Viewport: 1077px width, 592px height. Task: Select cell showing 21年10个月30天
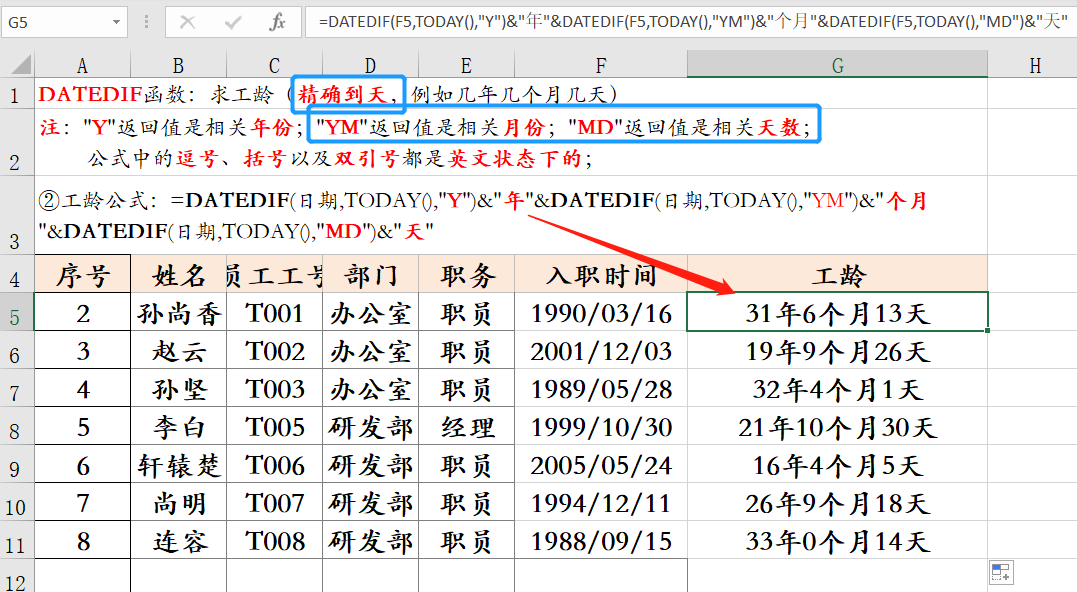pos(837,426)
